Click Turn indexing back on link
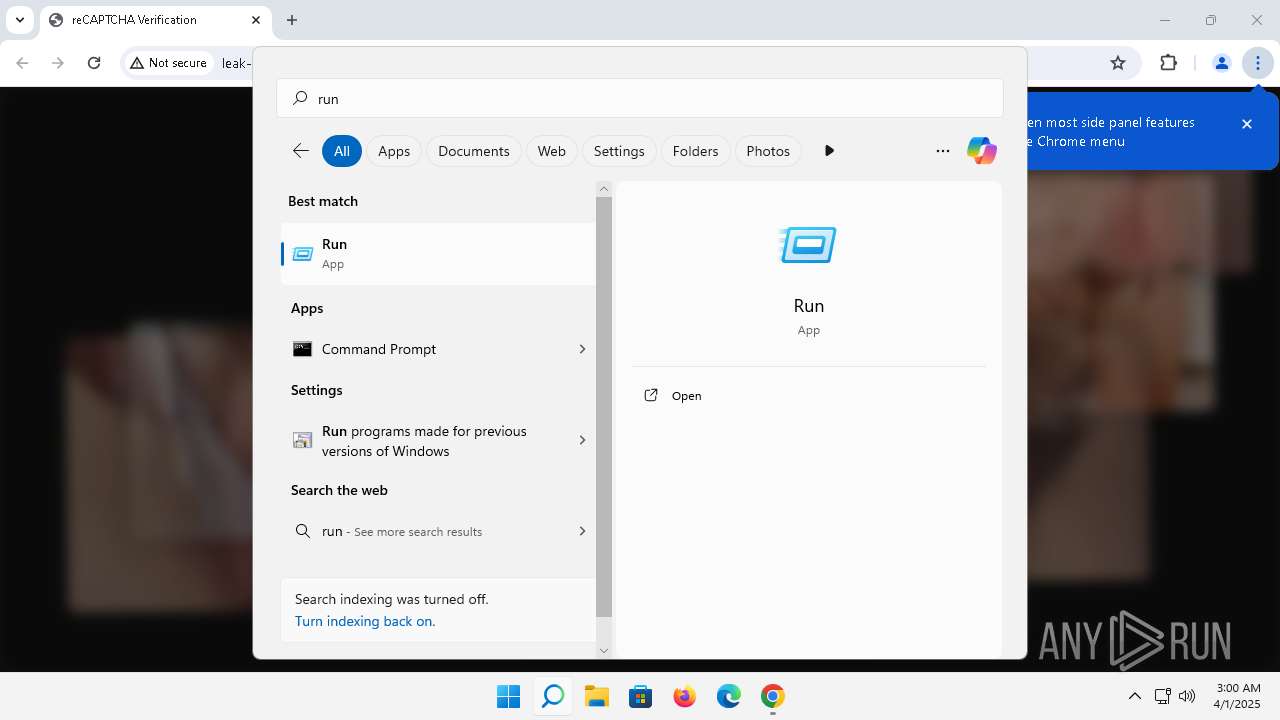The width and height of the screenshot is (1280, 720). (x=365, y=621)
